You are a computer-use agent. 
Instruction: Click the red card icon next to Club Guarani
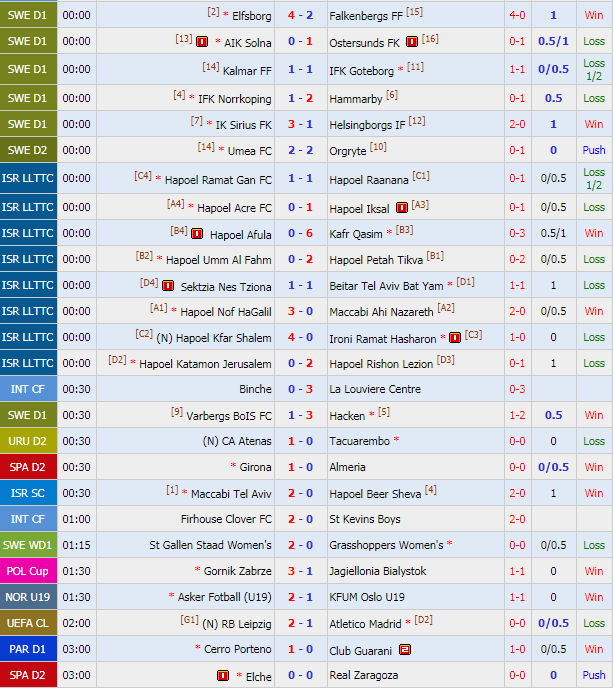click(404, 650)
